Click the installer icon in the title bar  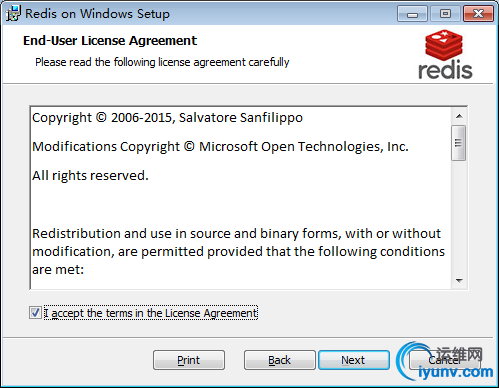pyautogui.click(x=13, y=13)
